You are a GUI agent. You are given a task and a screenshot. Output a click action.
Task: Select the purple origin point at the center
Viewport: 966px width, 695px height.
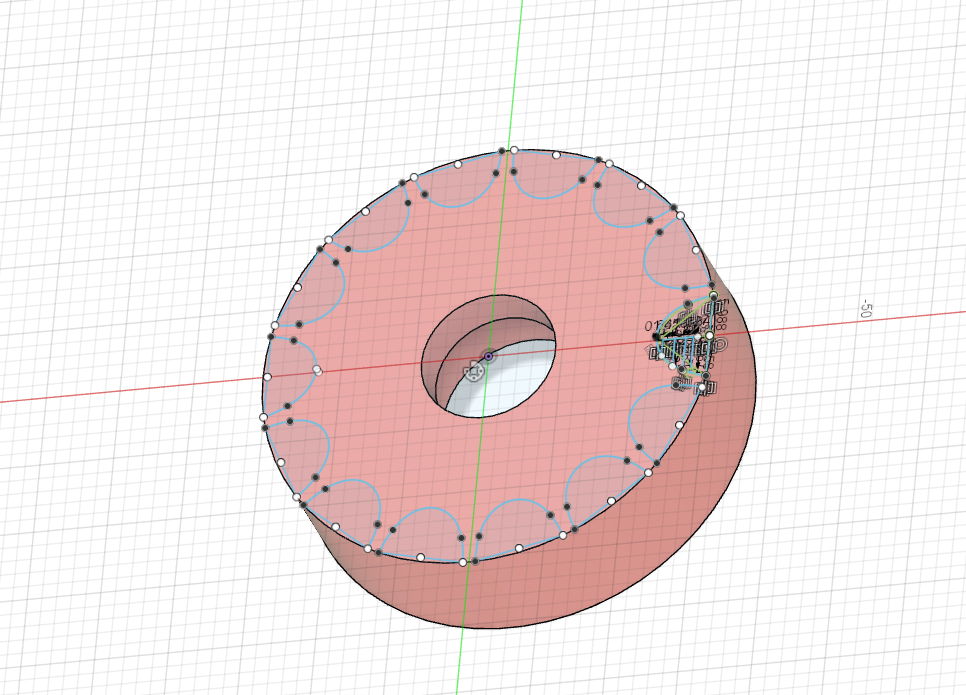tap(489, 356)
